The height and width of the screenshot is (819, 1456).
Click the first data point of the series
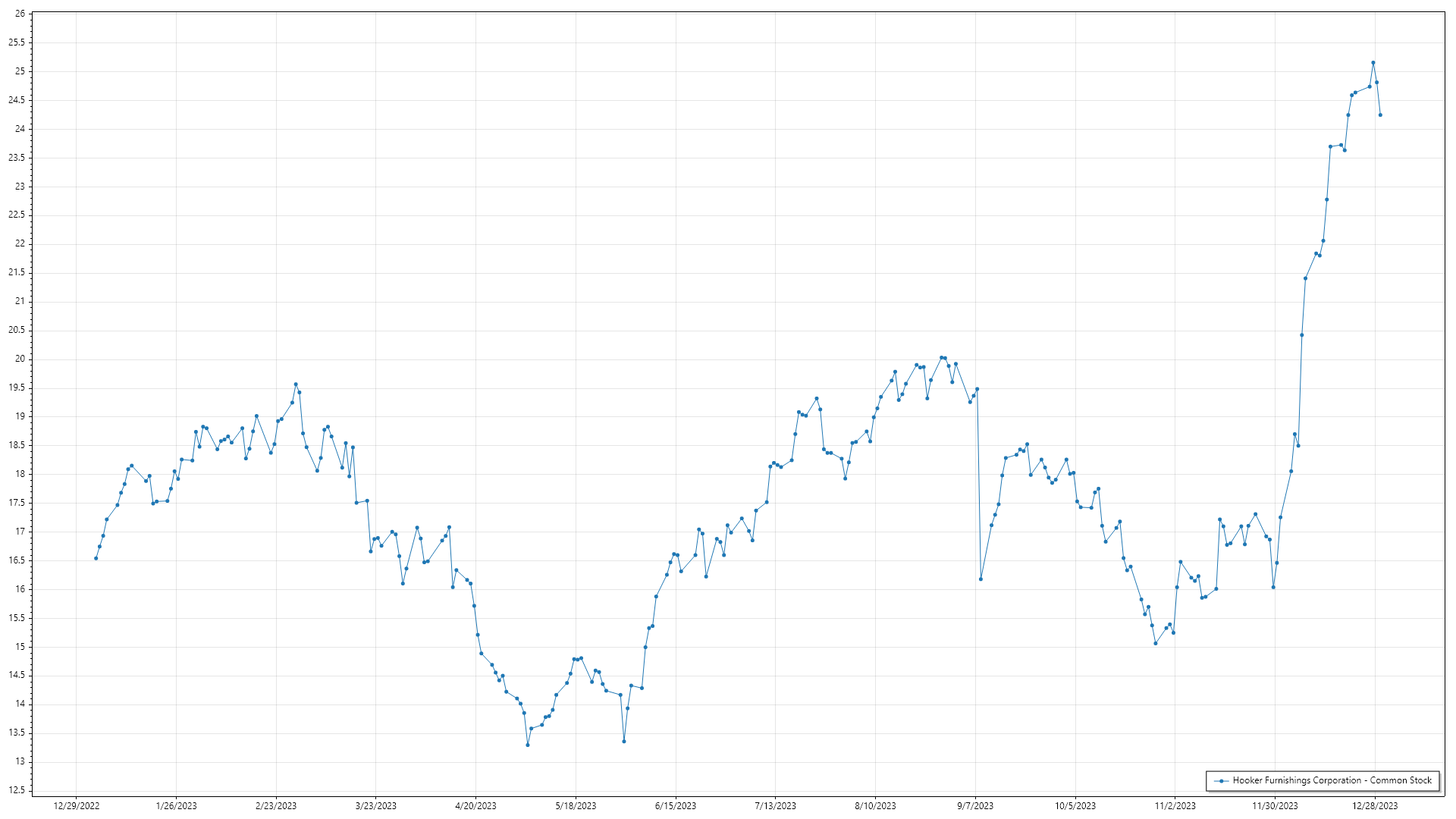point(96,558)
